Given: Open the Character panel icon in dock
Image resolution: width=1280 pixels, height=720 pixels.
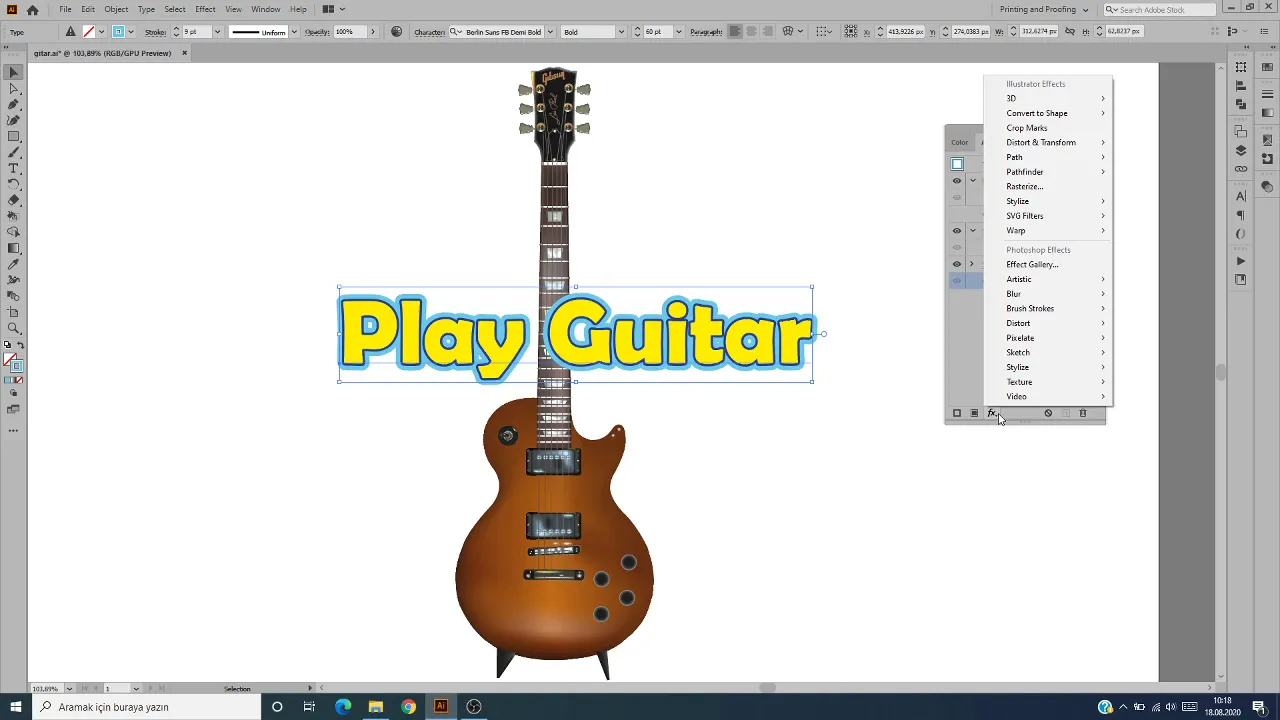Looking at the screenshot, I should (x=1241, y=197).
